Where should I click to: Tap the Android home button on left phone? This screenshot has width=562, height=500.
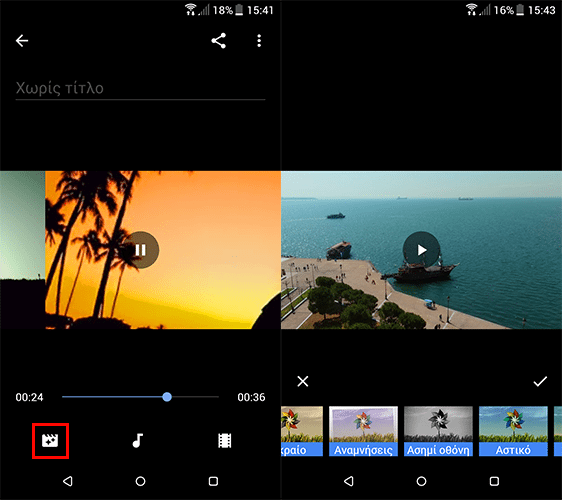click(140, 481)
